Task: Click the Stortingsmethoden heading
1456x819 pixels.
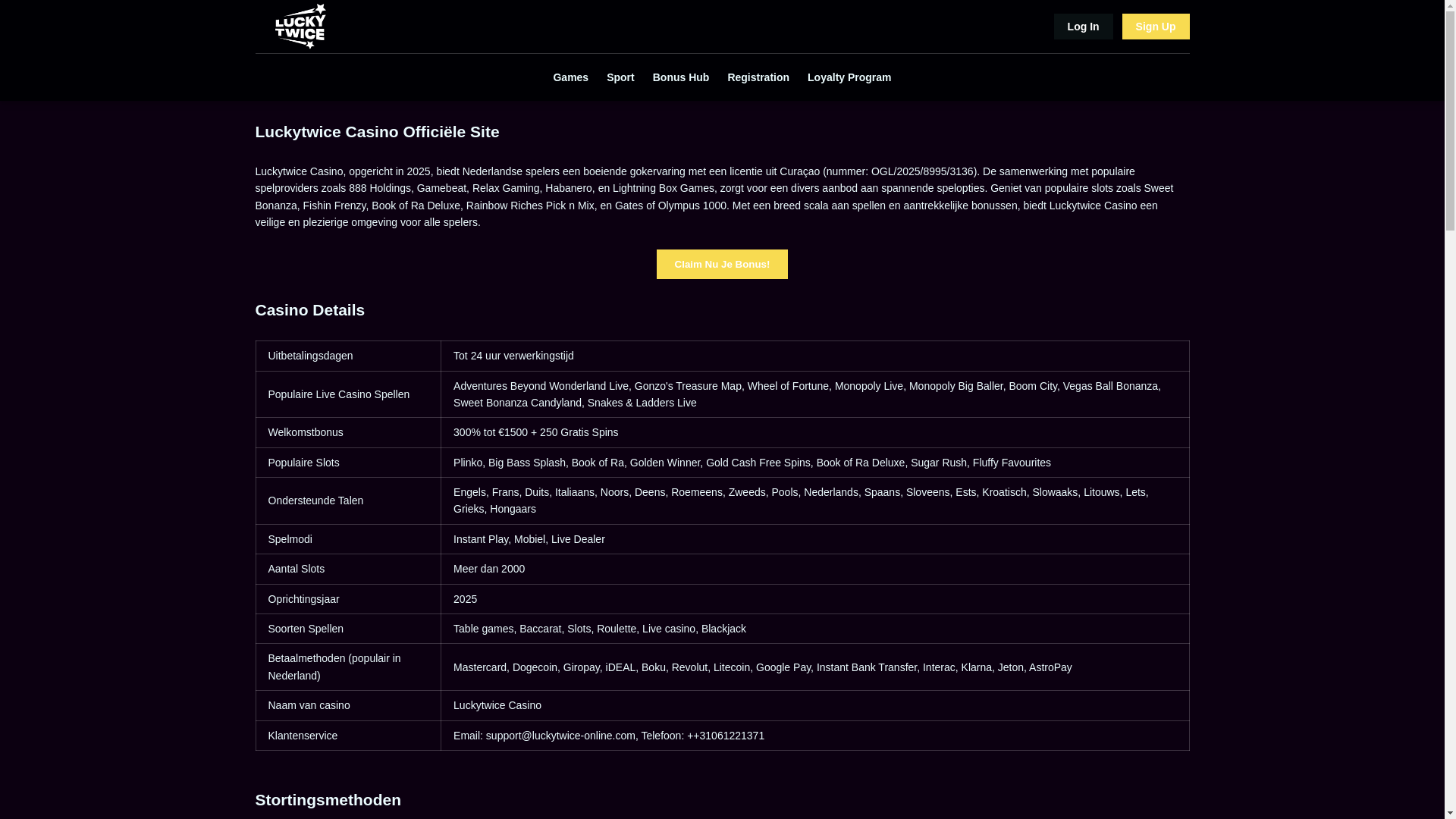Action: click(x=328, y=800)
